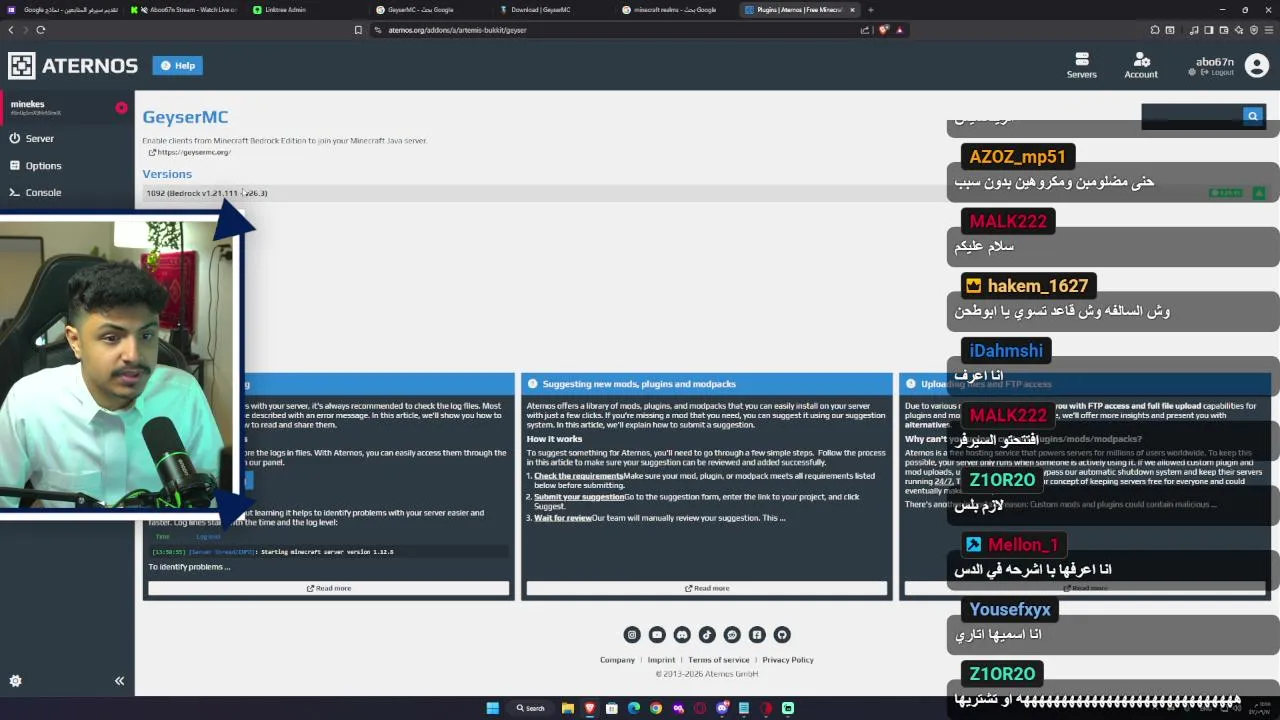The width and height of the screenshot is (1280, 720).
Task: Click the browser address bar URL
Action: tap(456, 30)
